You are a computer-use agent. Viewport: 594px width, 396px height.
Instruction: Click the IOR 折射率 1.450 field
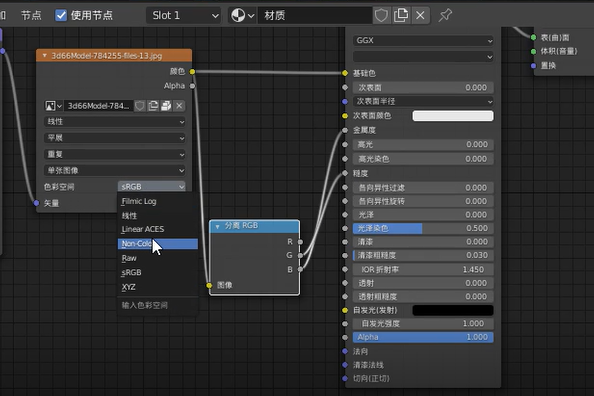click(423, 269)
